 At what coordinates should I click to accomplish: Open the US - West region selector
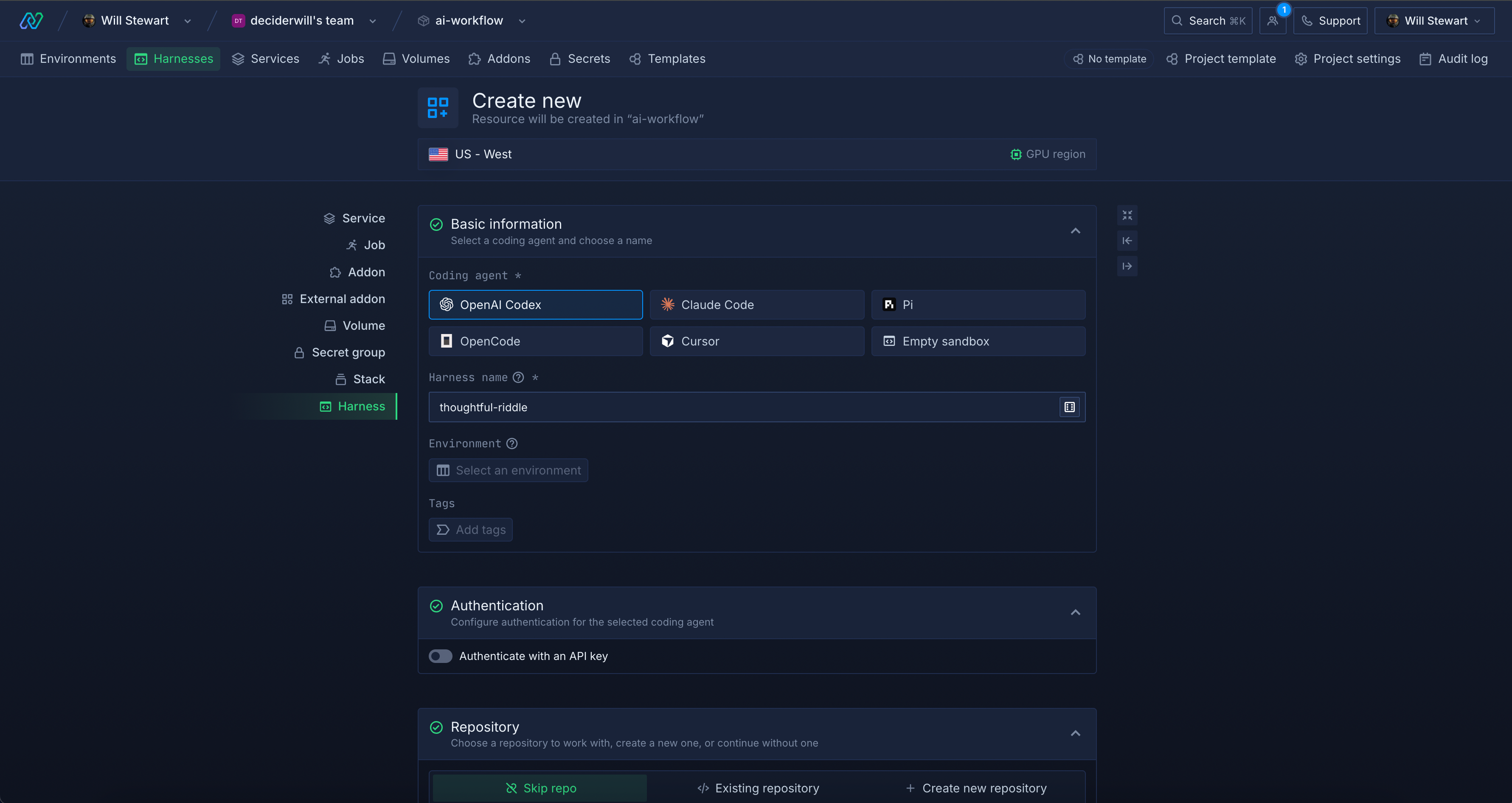click(756, 154)
